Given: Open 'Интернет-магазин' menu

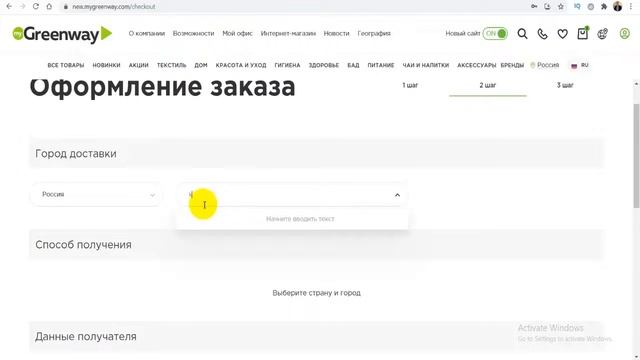Looking at the screenshot, I should tap(288, 33).
